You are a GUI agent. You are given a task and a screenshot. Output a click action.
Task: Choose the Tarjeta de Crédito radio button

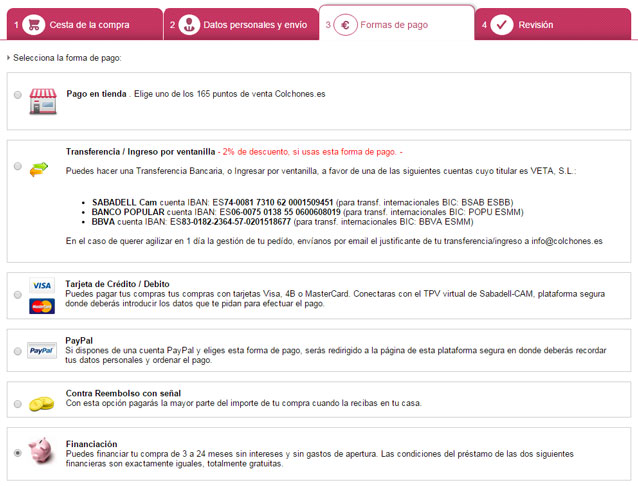coord(18,295)
